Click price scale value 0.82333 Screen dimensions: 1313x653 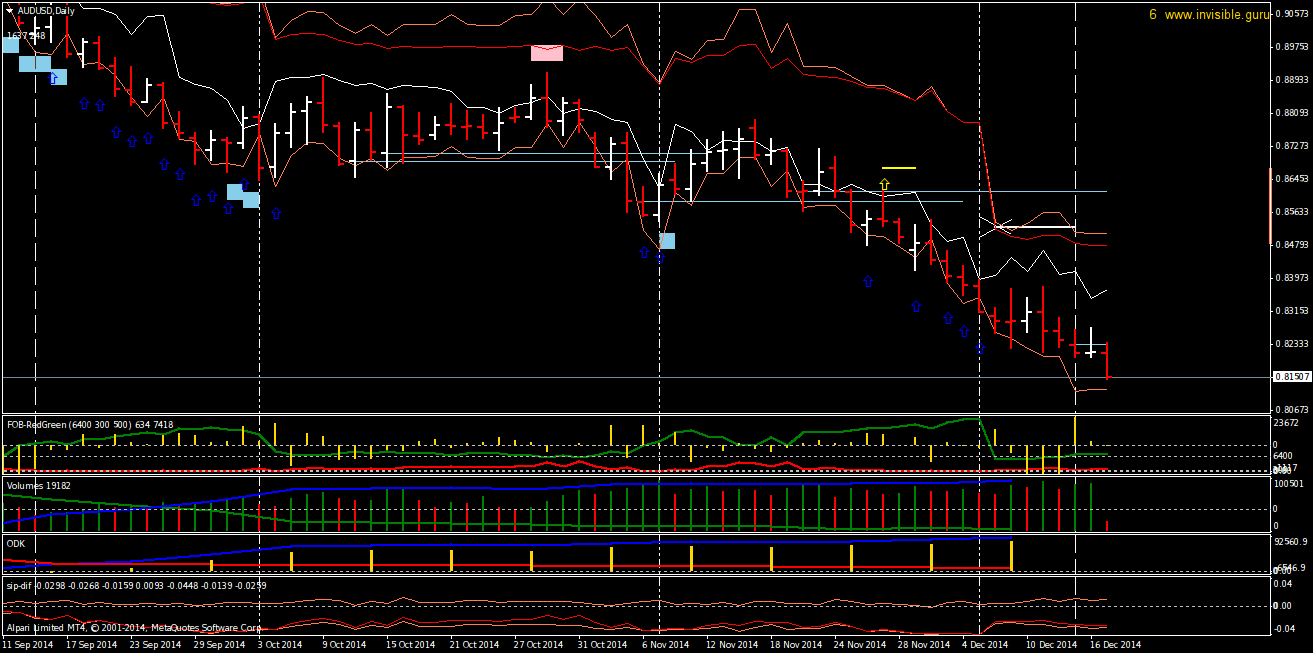click(1293, 344)
